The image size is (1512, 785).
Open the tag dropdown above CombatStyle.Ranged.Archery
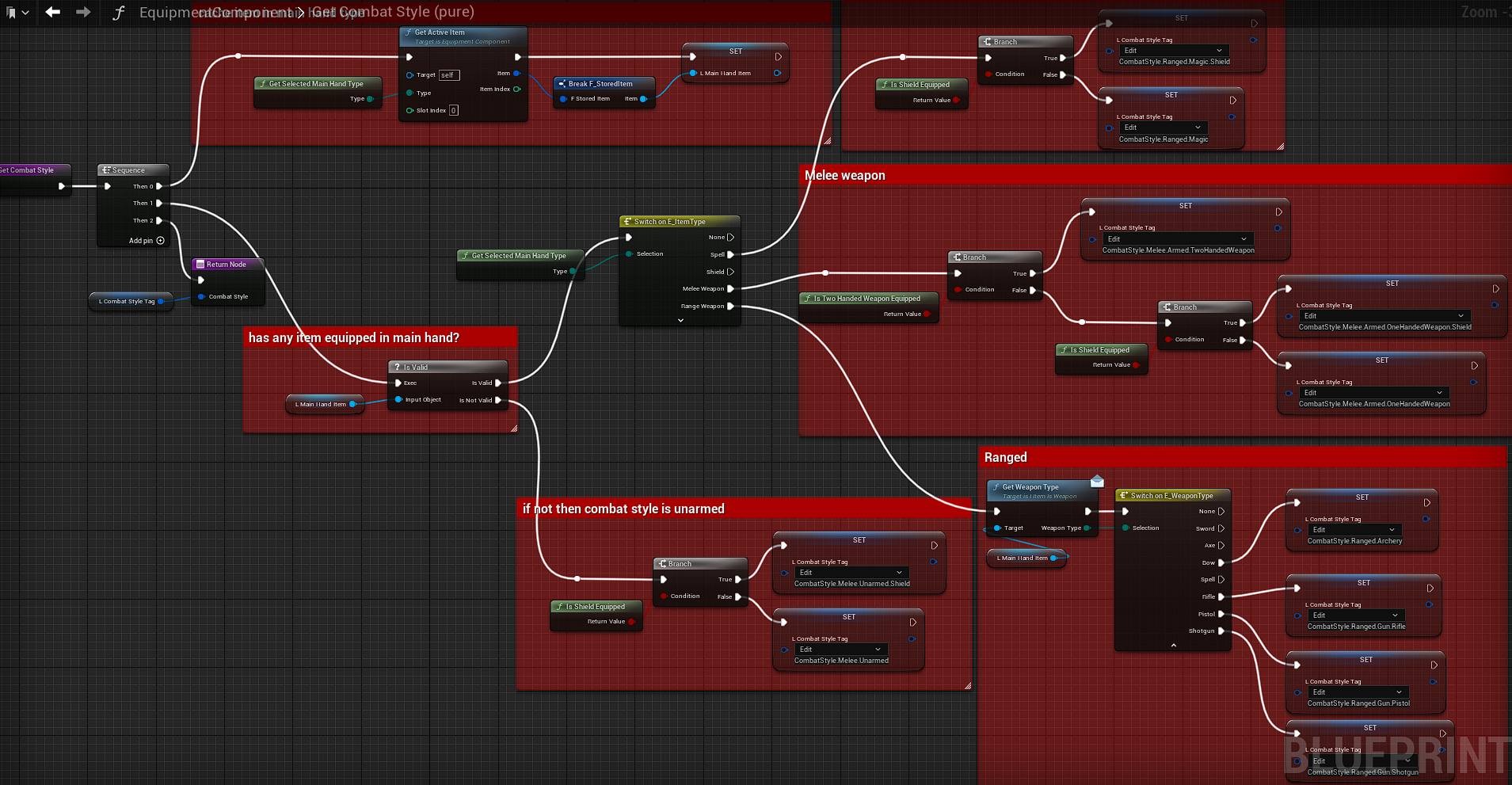[1354, 529]
